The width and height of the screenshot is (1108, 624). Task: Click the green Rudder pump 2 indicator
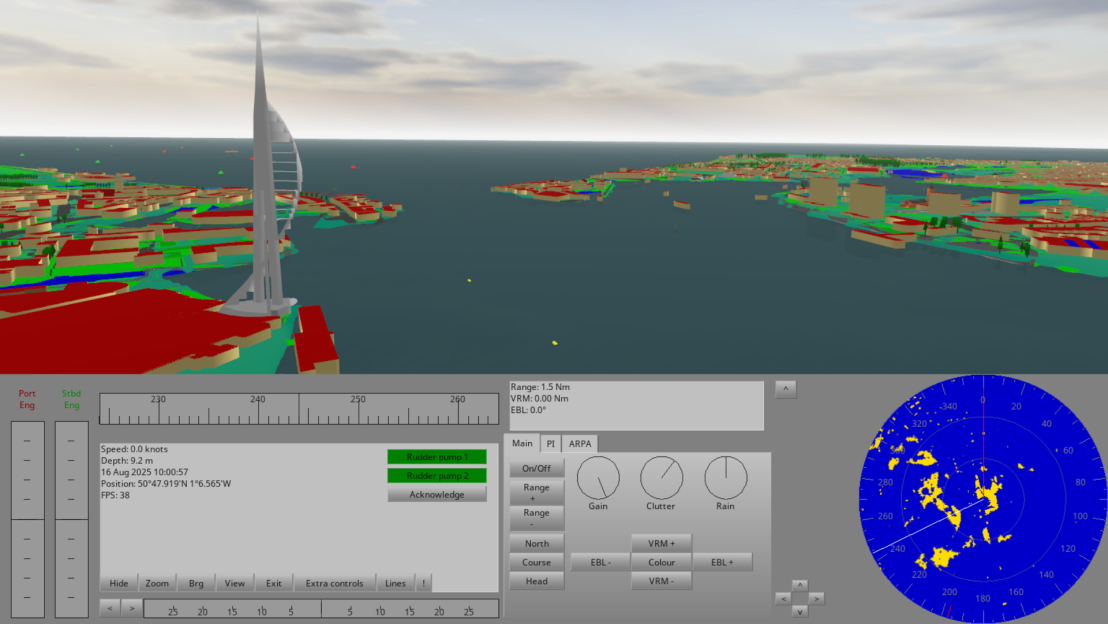[x=436, y=475]
